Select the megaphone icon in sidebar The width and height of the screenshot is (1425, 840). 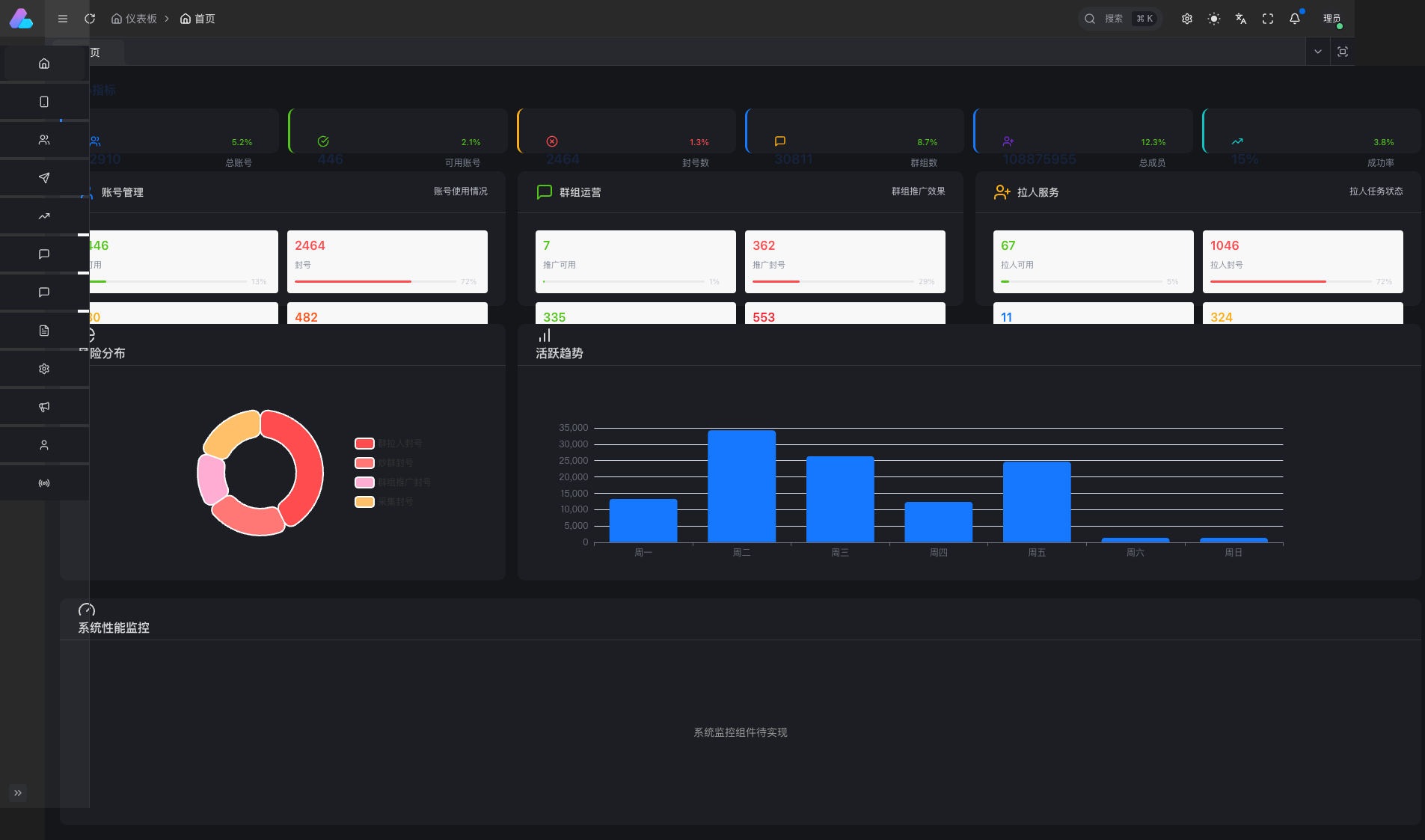[44, 407]
